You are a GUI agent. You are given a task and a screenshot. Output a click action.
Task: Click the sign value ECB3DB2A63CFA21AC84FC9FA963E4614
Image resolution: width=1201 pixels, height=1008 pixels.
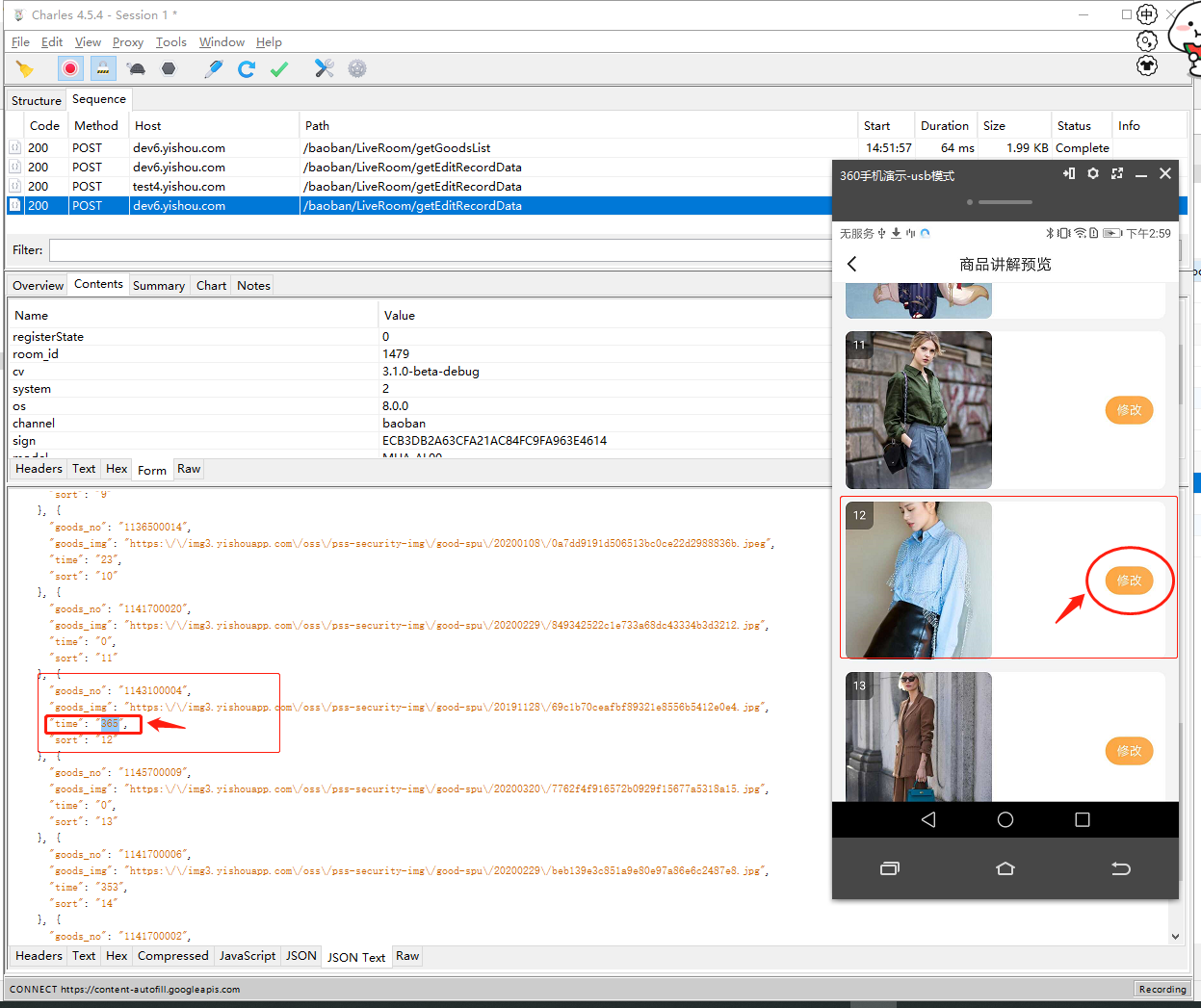[x=494, y=441]
